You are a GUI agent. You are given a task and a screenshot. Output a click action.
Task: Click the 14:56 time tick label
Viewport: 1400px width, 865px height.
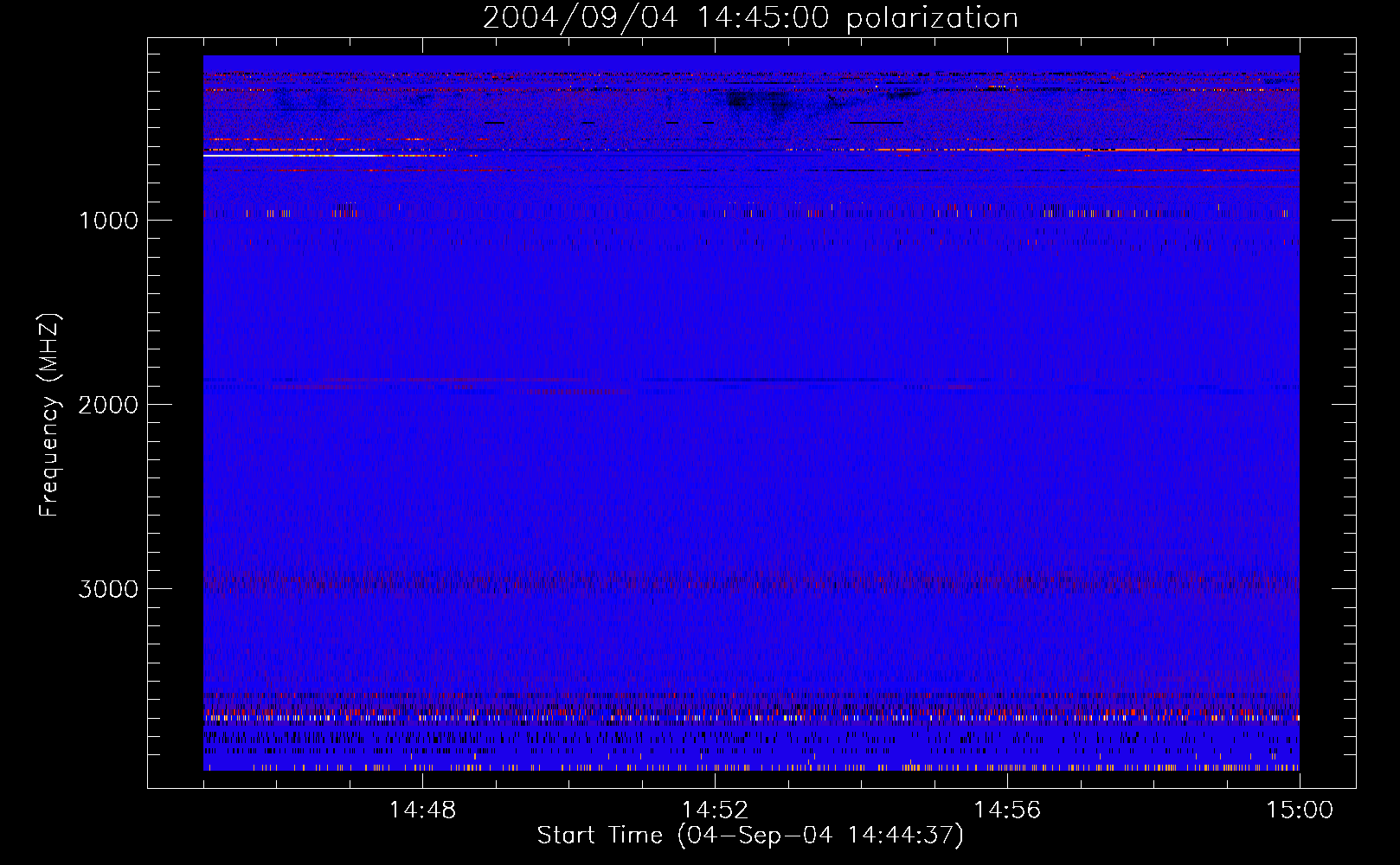1007,811
